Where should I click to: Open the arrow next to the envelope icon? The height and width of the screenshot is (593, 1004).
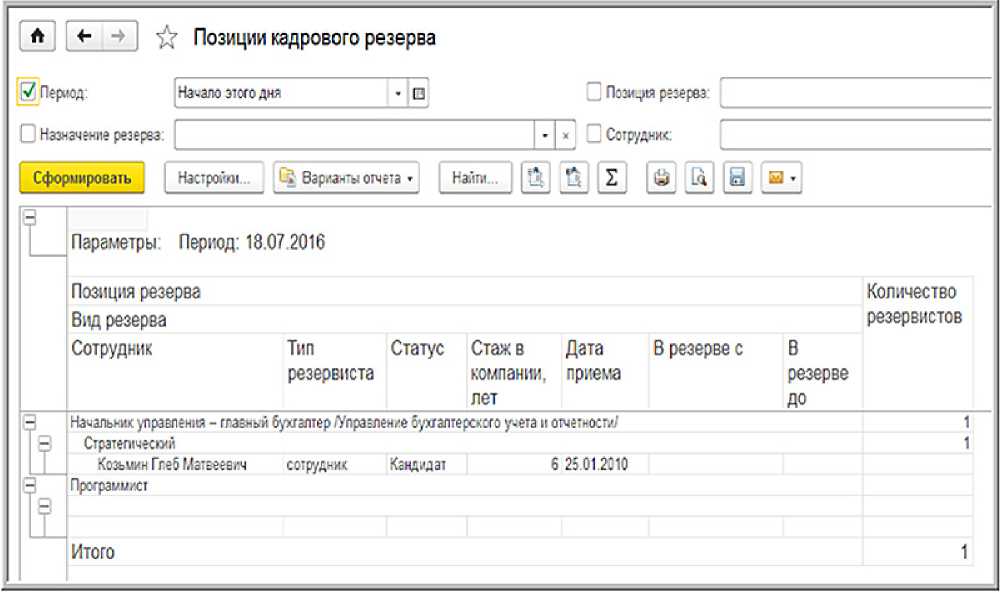793,178
